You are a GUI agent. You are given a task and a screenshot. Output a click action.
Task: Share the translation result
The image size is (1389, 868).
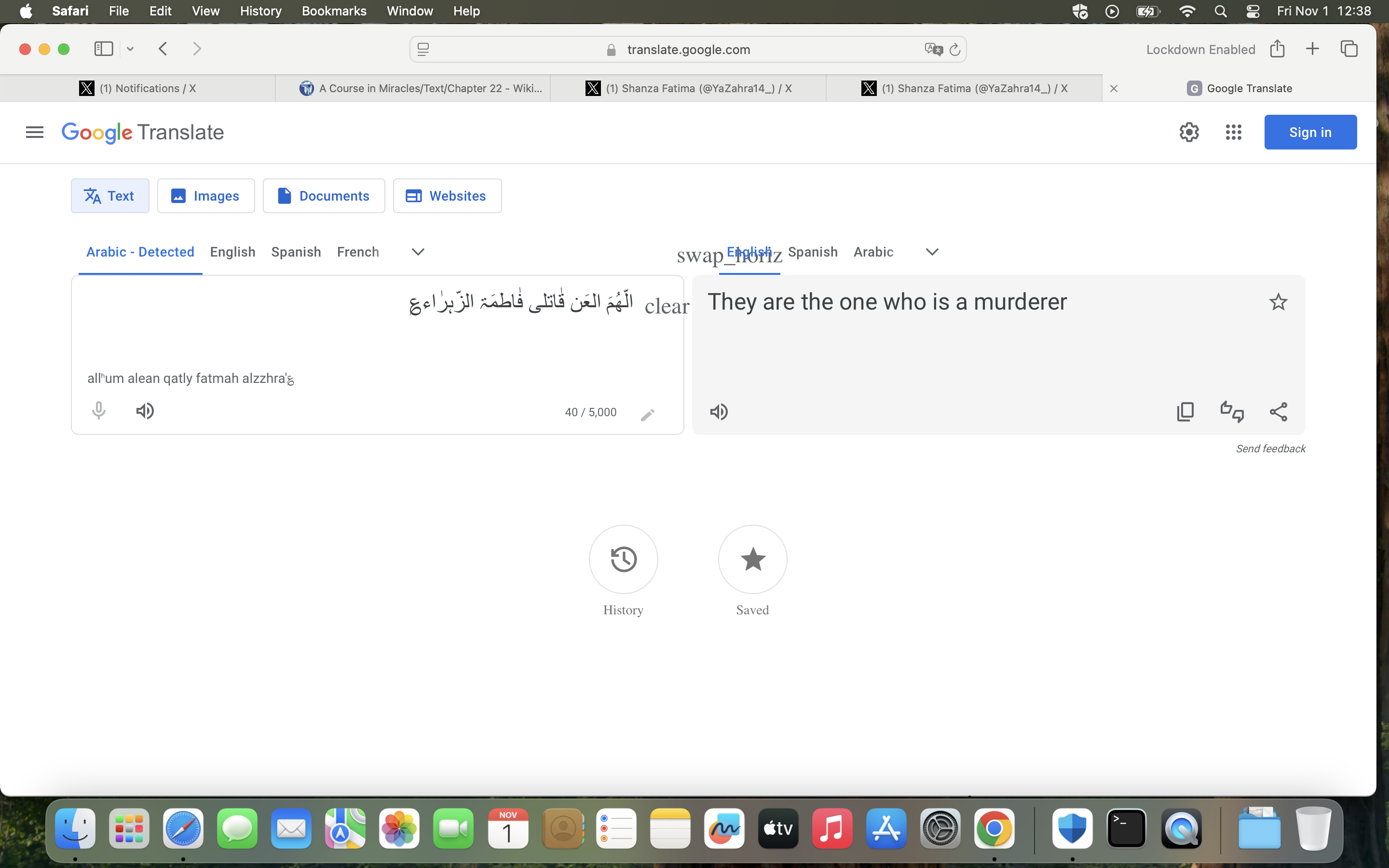1278,412
